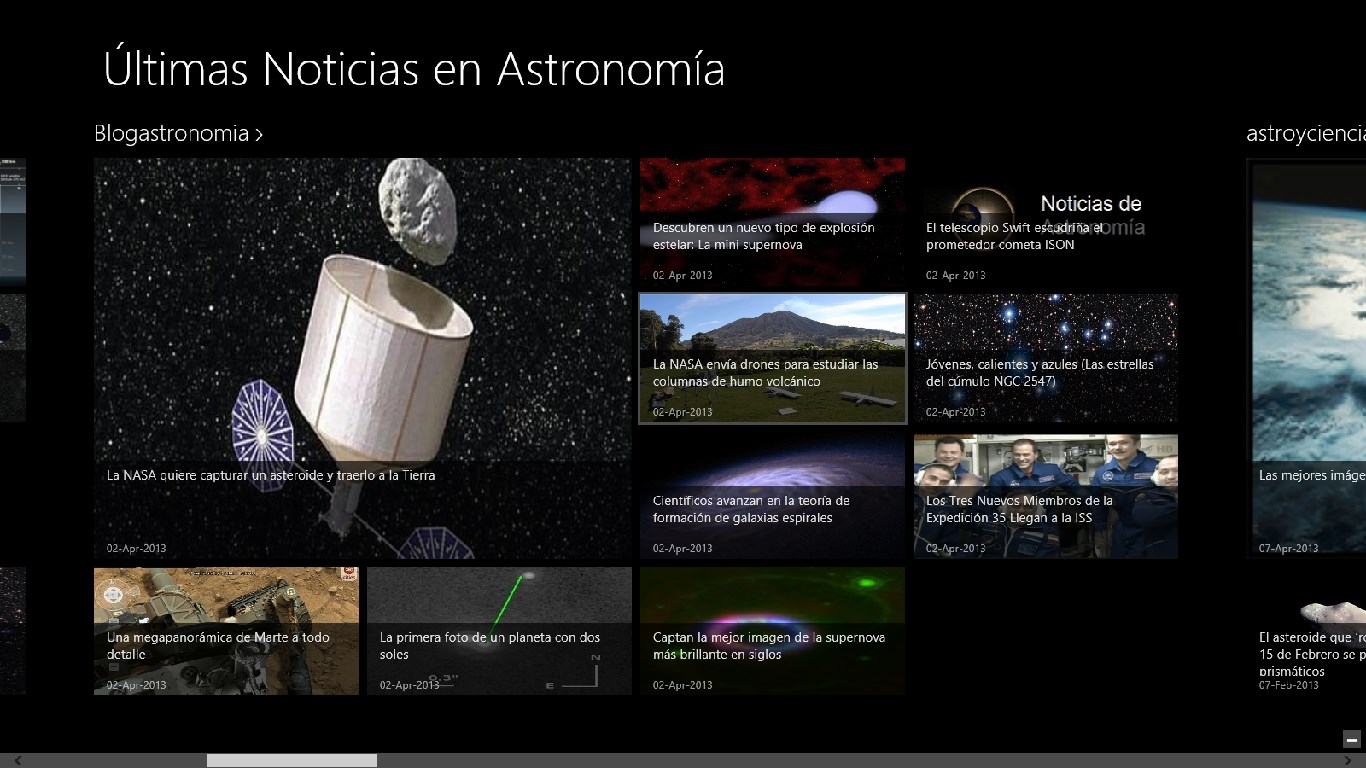Open the Expedición 35 ISS crew article
Screen dimensions: 1366x768
[1045, 495]
